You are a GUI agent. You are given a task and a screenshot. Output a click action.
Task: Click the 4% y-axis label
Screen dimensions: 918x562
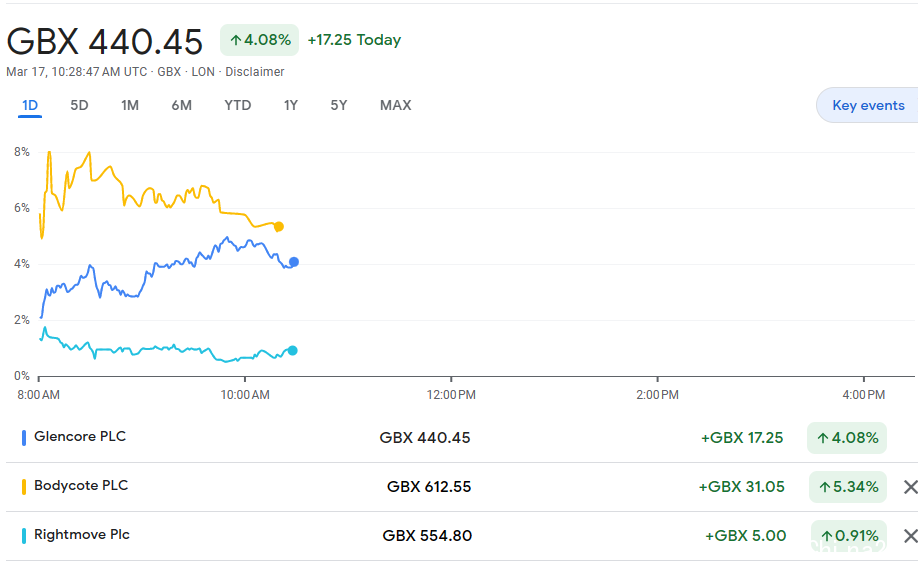coord(22,264)
